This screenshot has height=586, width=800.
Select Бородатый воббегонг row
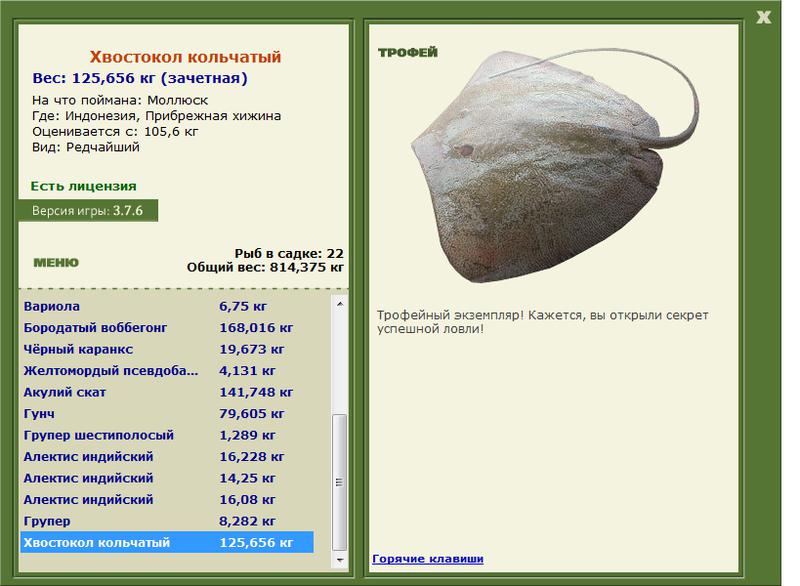coord(167,328)
